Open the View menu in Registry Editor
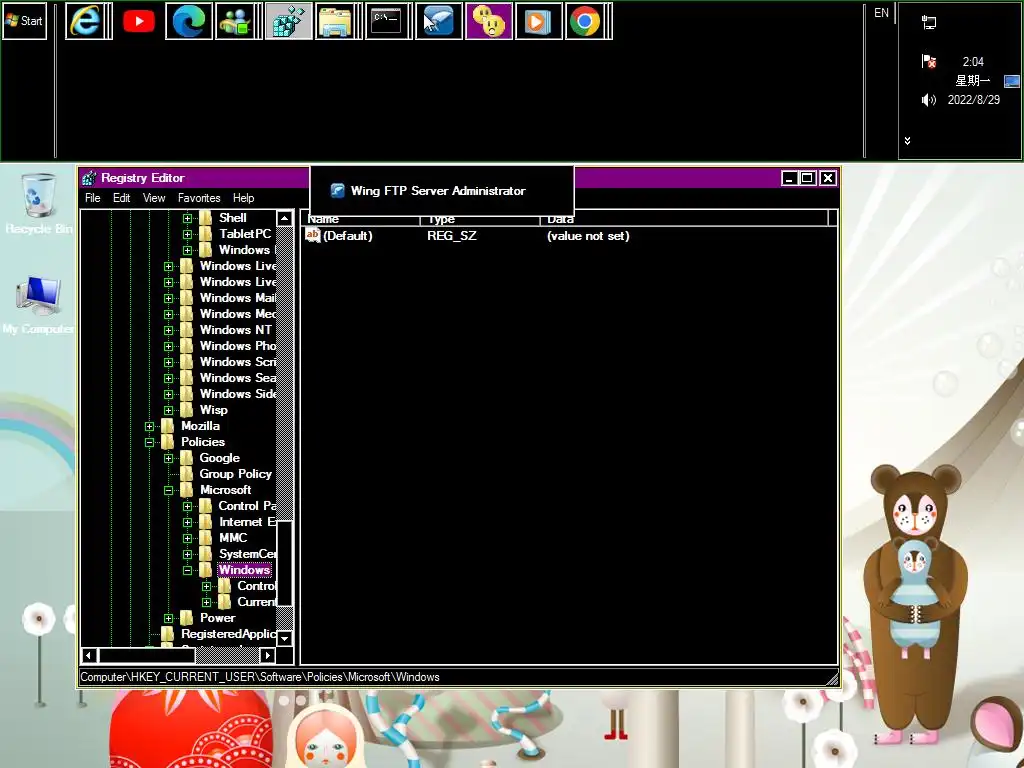The image size is (1024, 768). click(154, 198)
